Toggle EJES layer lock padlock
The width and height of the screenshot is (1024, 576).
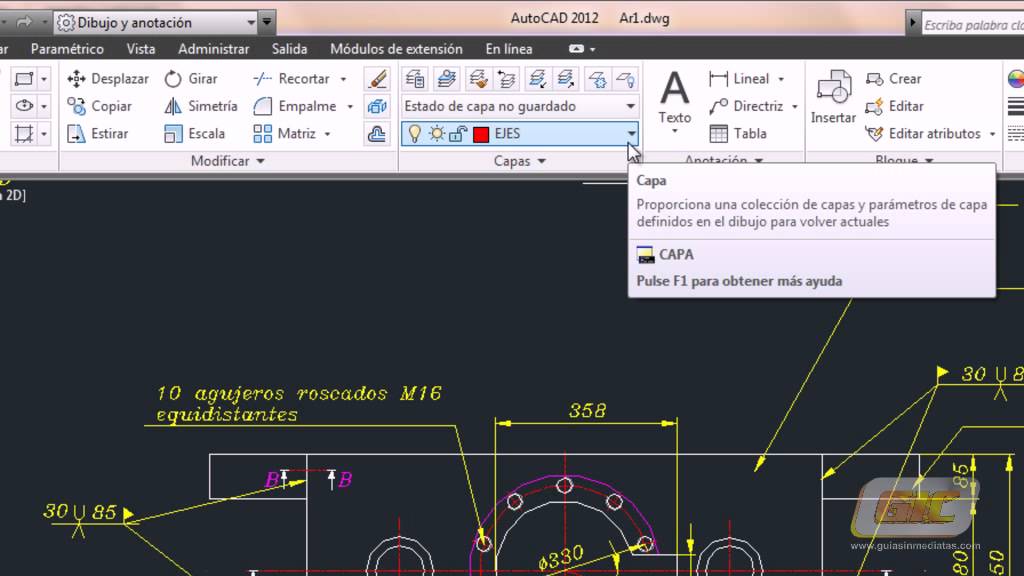coord(458,134)
